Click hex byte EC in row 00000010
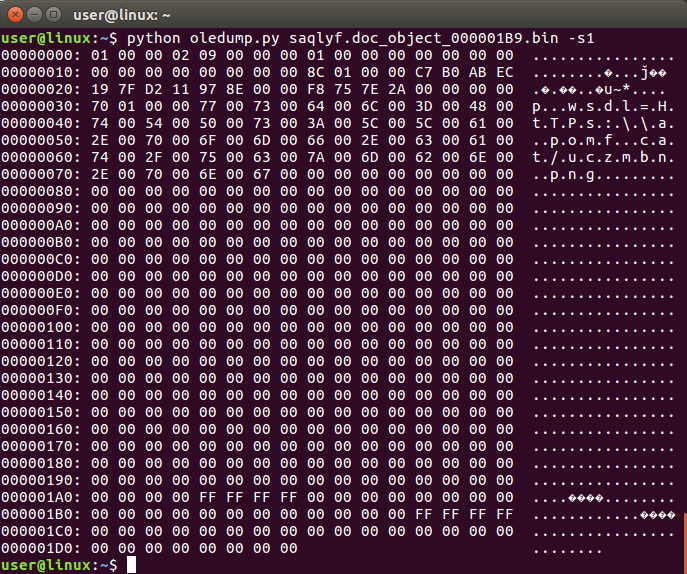Screen dimensions: 687x574 click(x=505, y=73)
